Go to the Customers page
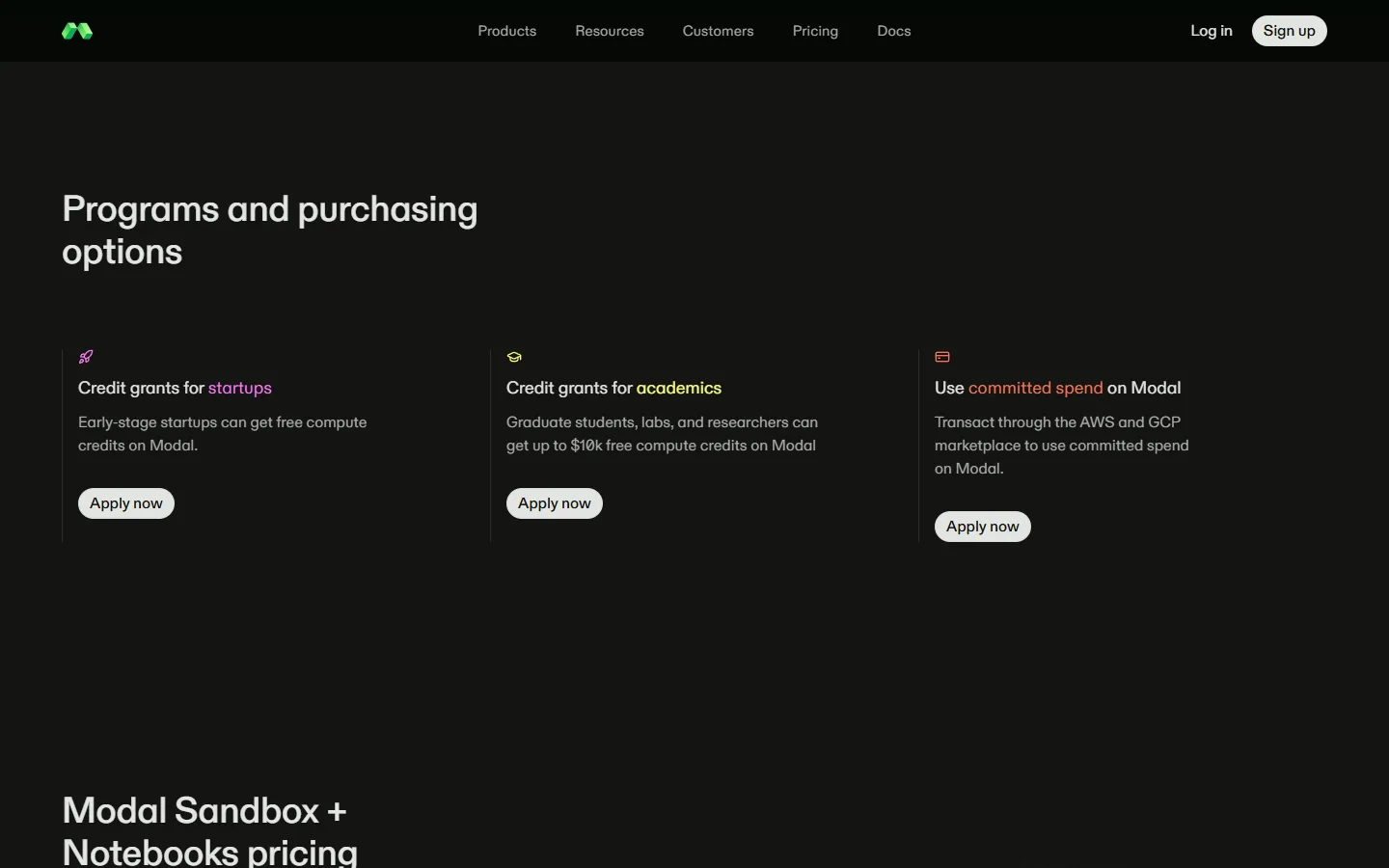The width and height of the screenshot is (1389, 868). point(719,31)
